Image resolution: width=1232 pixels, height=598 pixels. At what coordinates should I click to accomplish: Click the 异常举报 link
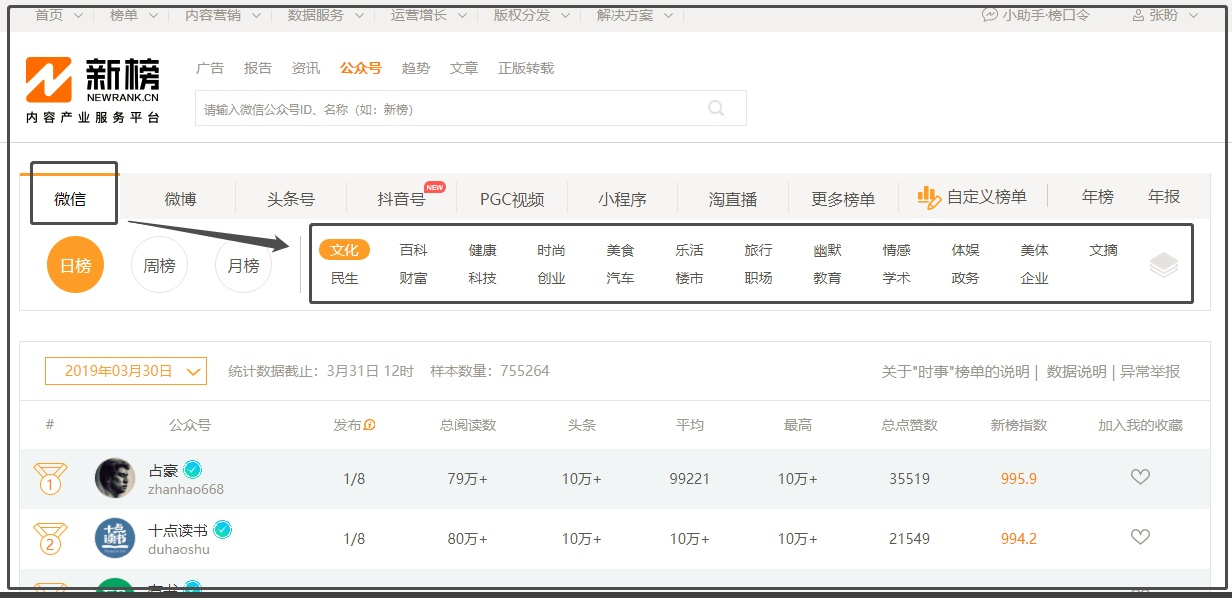point(1150,371)
